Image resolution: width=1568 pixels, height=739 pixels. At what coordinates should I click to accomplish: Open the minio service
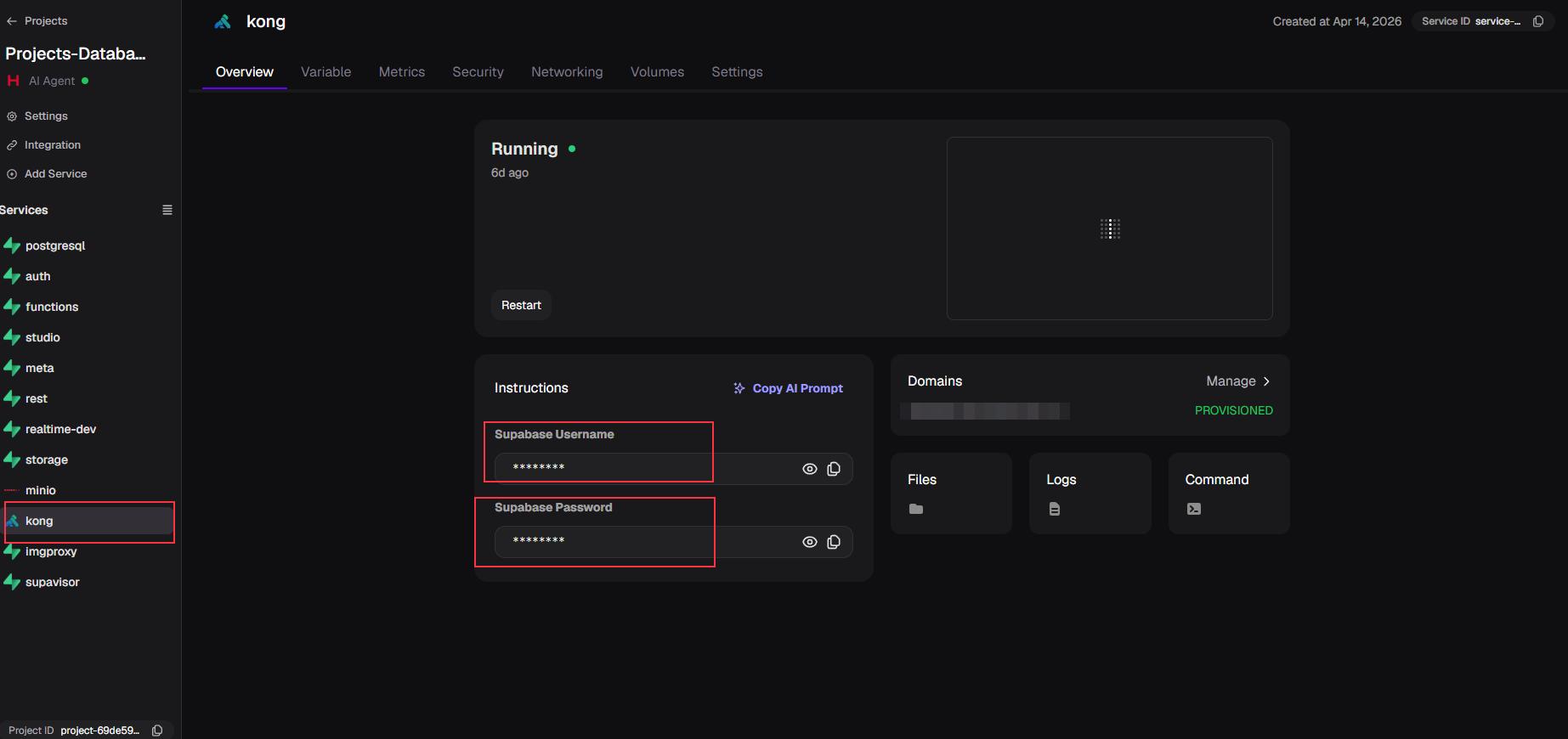(41, 490)
